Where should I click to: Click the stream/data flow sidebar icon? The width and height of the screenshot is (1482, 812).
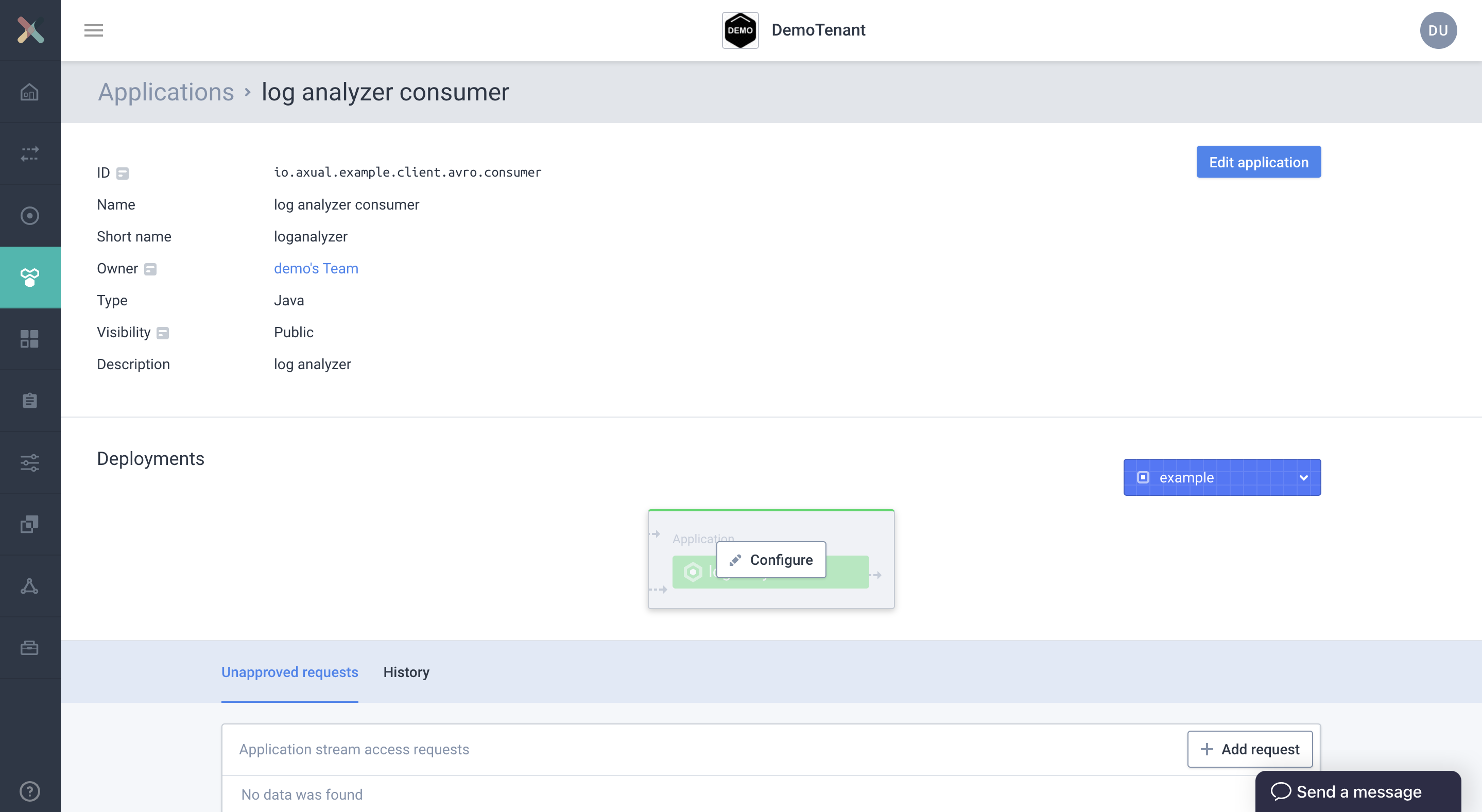(x=29, y=153)
